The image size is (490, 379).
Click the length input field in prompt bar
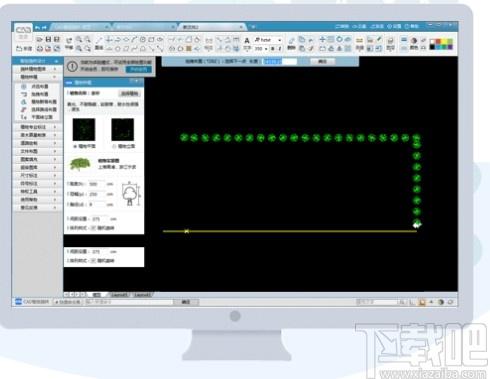pyautogui.click(x=280, y=61)
